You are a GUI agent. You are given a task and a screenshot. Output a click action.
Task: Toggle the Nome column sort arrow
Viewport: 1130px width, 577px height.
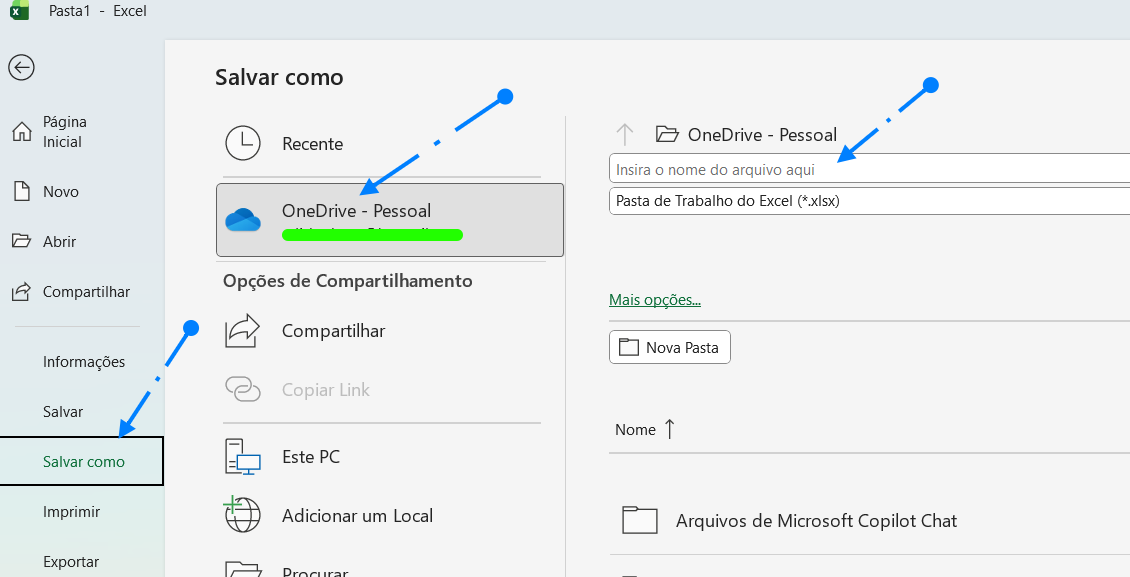pos(668,428)
